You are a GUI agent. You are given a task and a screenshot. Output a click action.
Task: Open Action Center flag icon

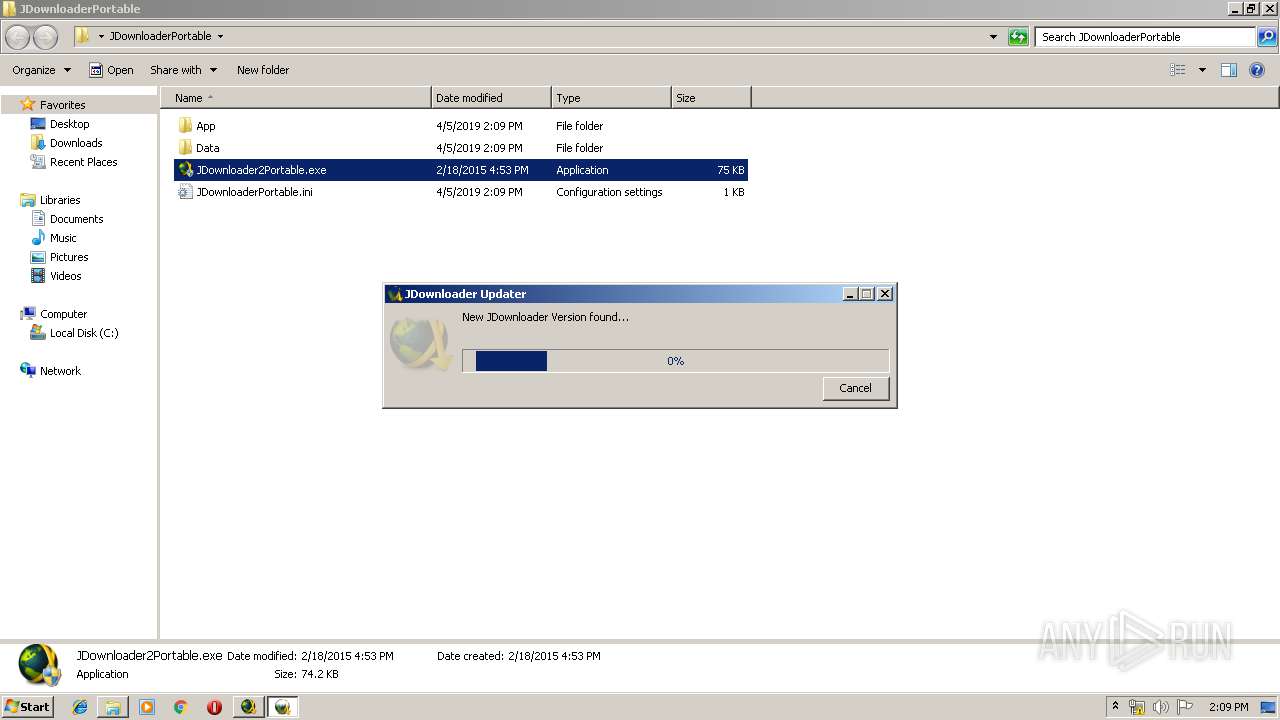(x=1185, y=707)
